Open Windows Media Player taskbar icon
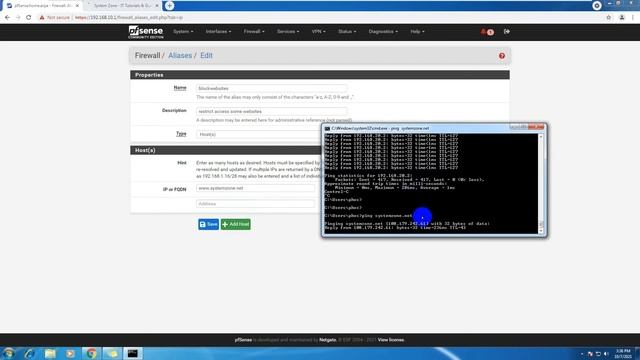This screenshot has width=640, height=360. 71,353
